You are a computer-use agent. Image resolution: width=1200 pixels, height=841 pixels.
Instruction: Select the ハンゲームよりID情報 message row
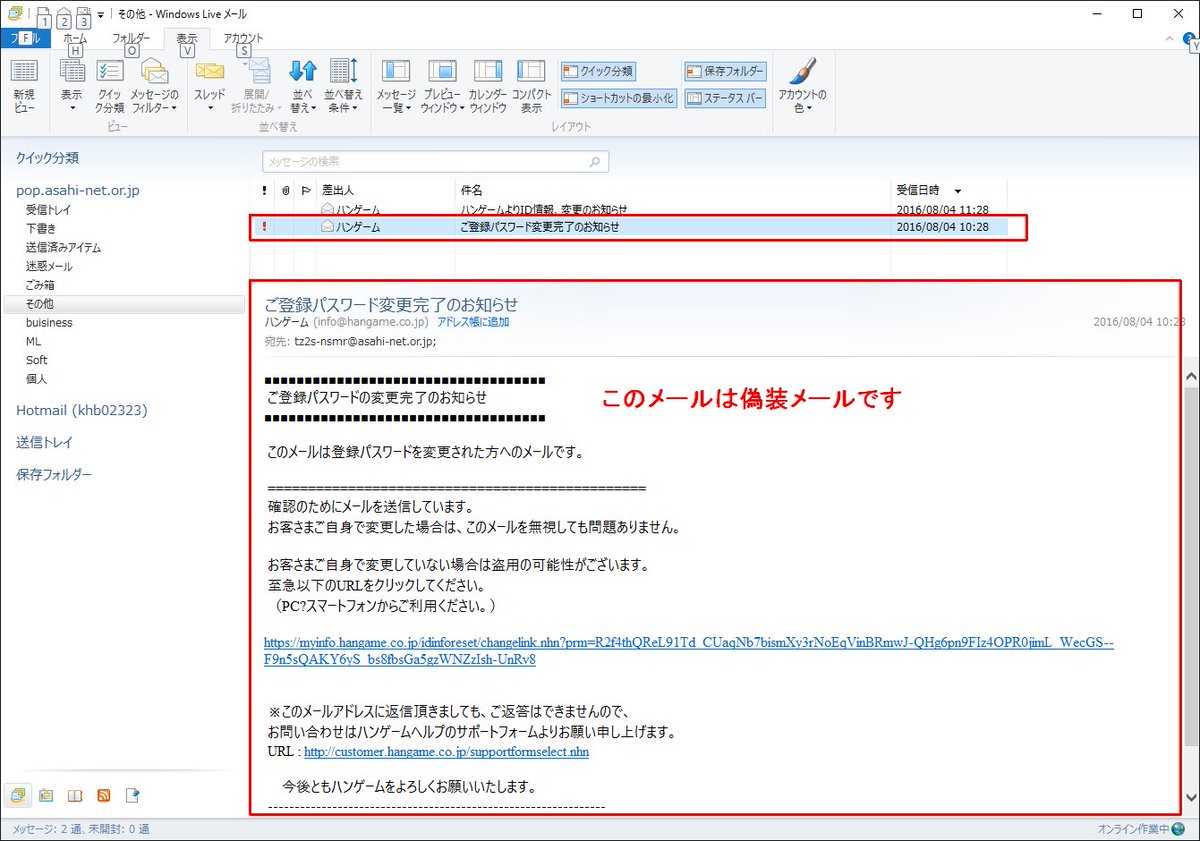click(x=628, y=209)
